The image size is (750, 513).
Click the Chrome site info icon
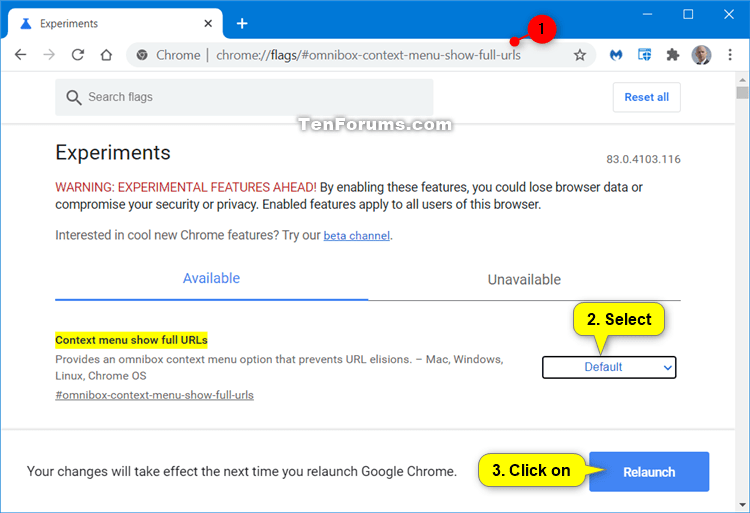point(142,55)
